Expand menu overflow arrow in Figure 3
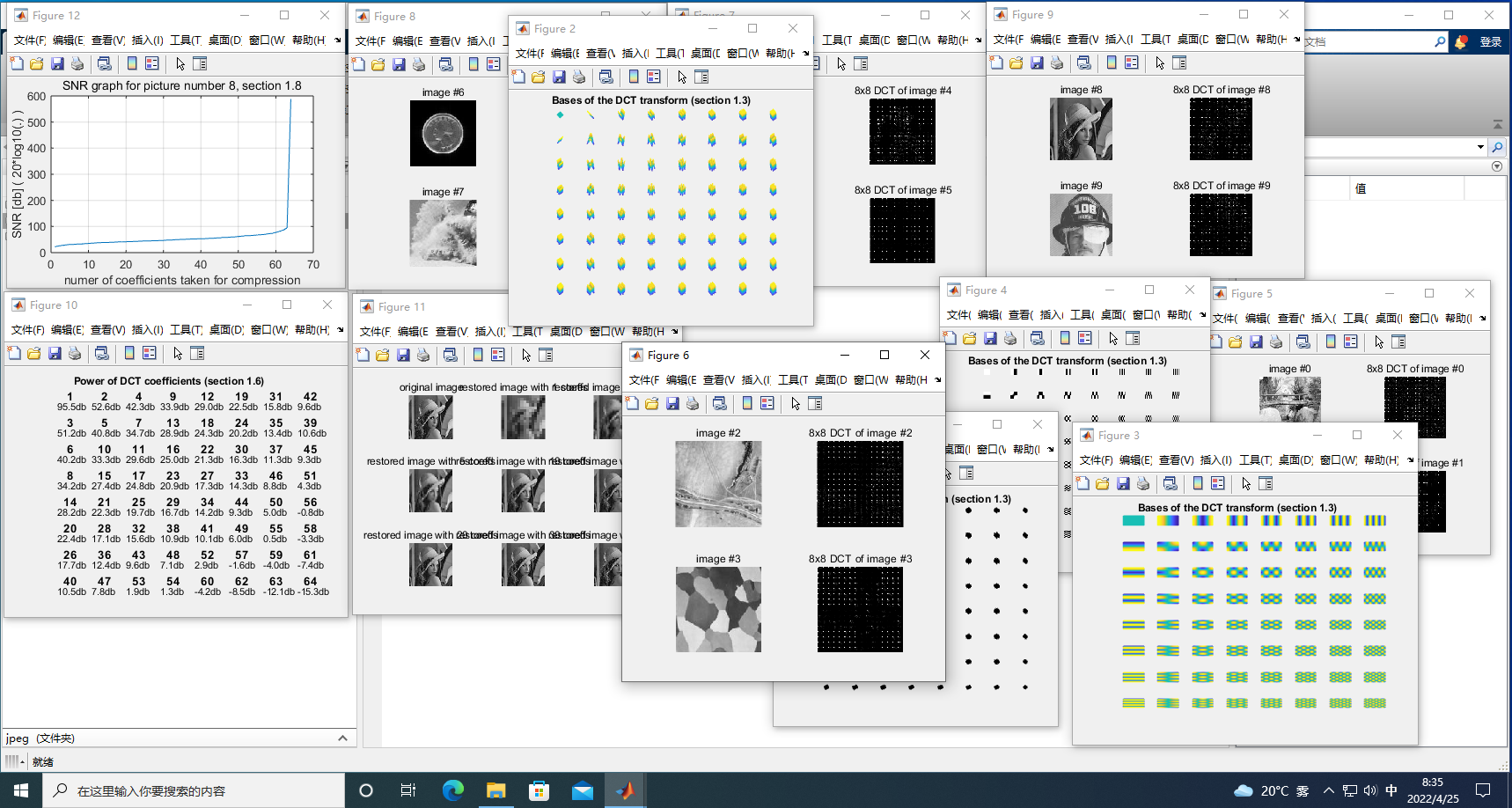This screenshot has height=808, width=1512. (x=1410, y=459)
